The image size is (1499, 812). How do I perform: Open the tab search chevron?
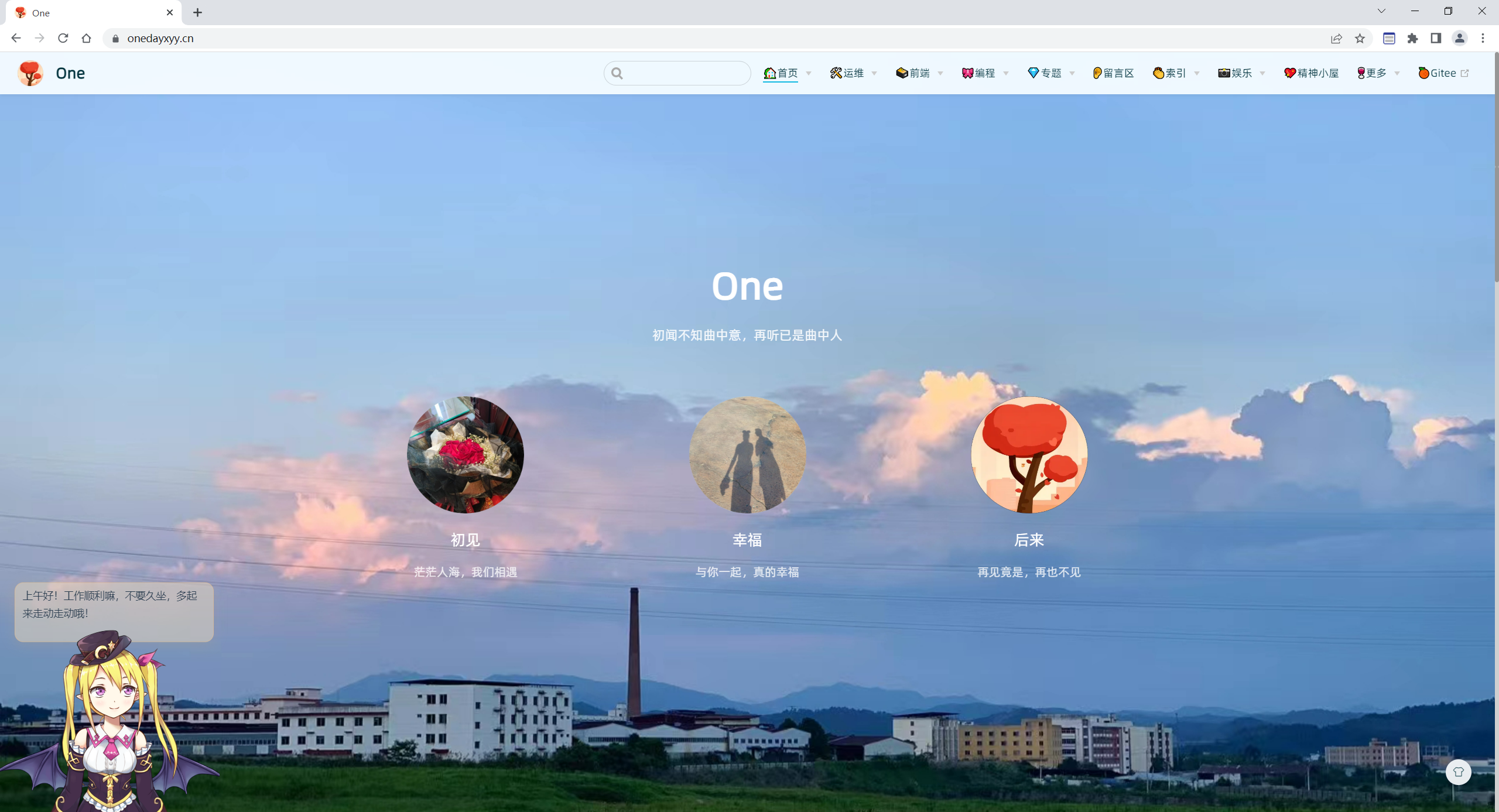pos(1381,11)
